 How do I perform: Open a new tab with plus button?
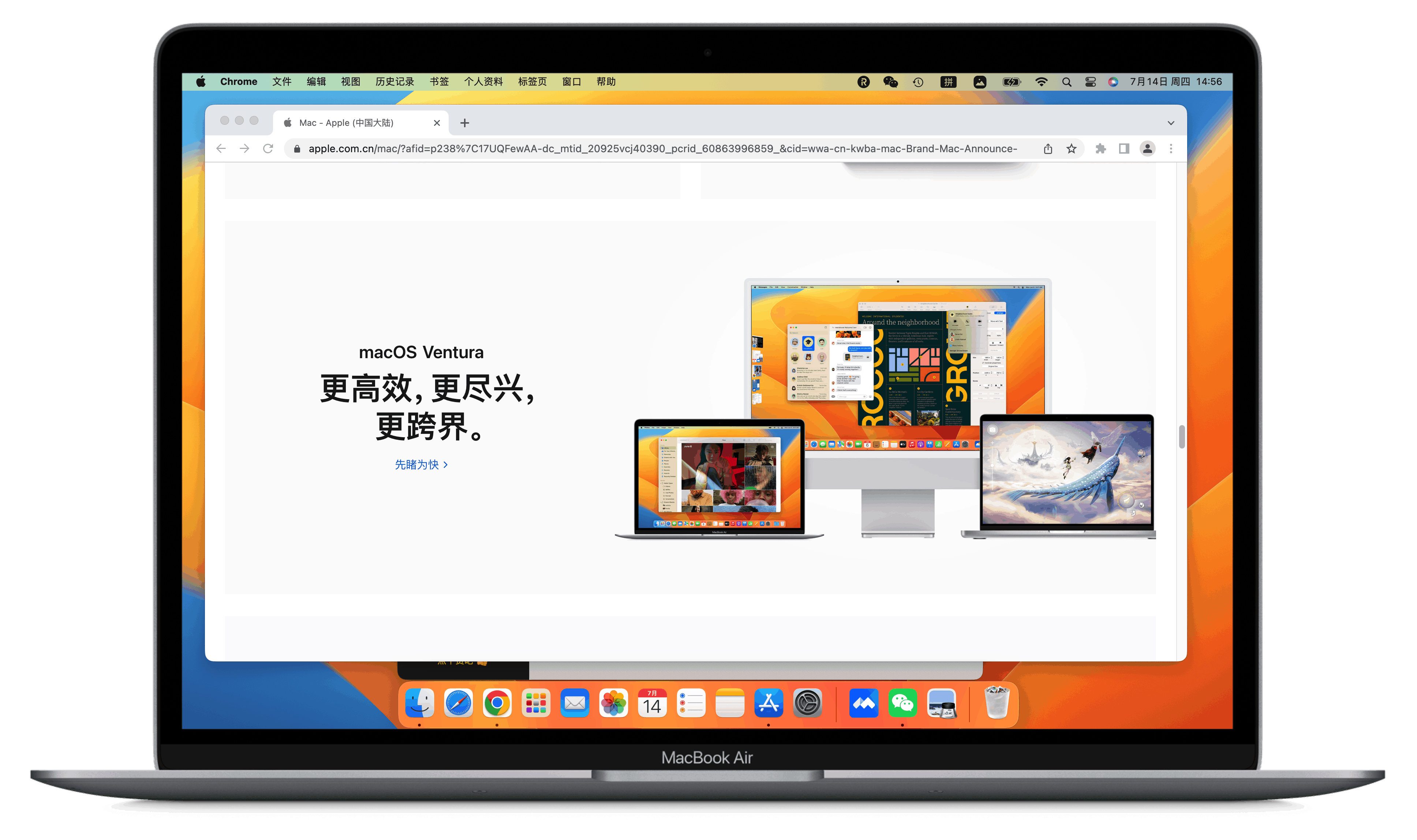(x=465, y=123)
